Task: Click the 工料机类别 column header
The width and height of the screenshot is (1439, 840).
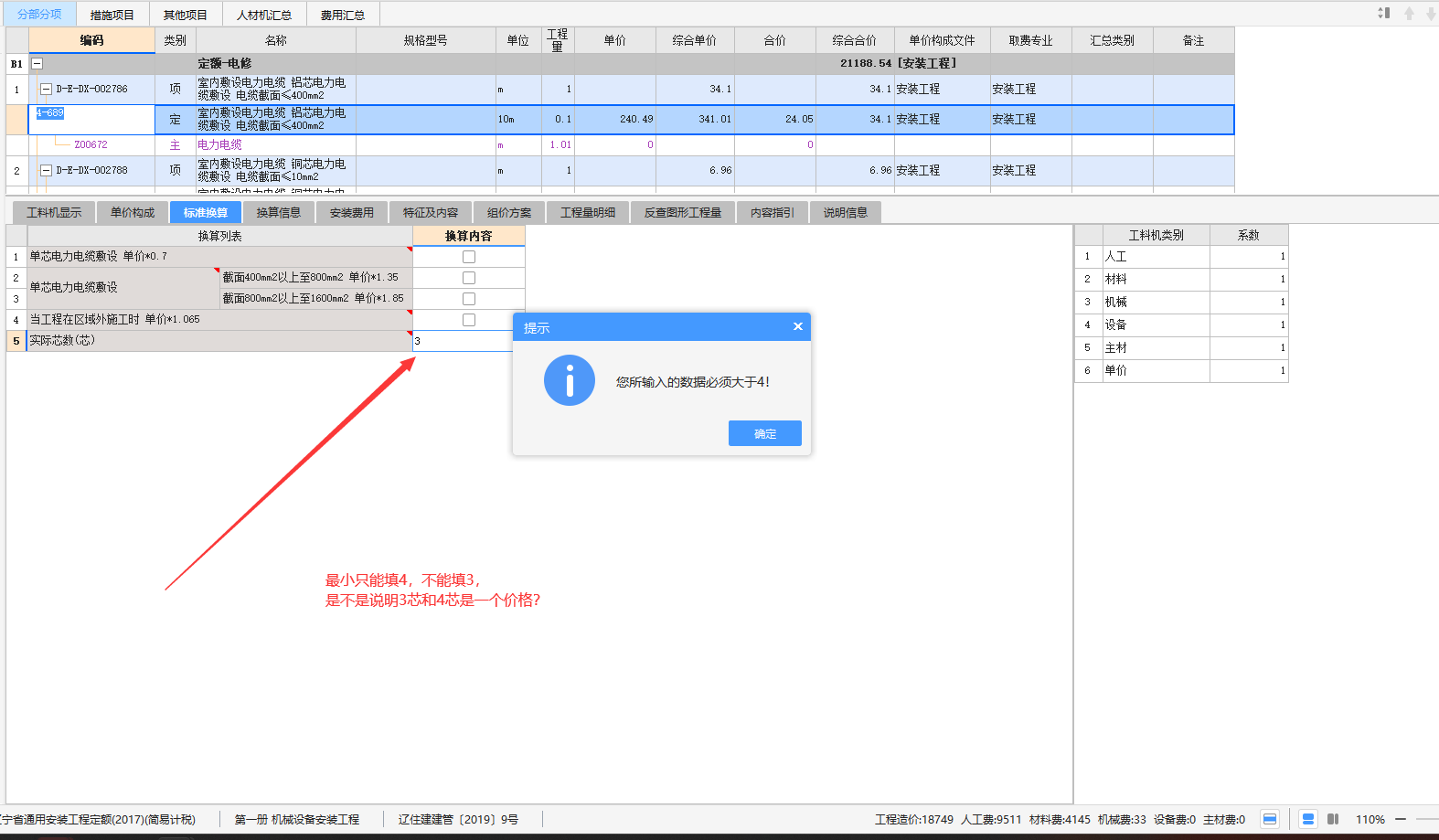Action: pyautogui.click(x=1157, y=235)
